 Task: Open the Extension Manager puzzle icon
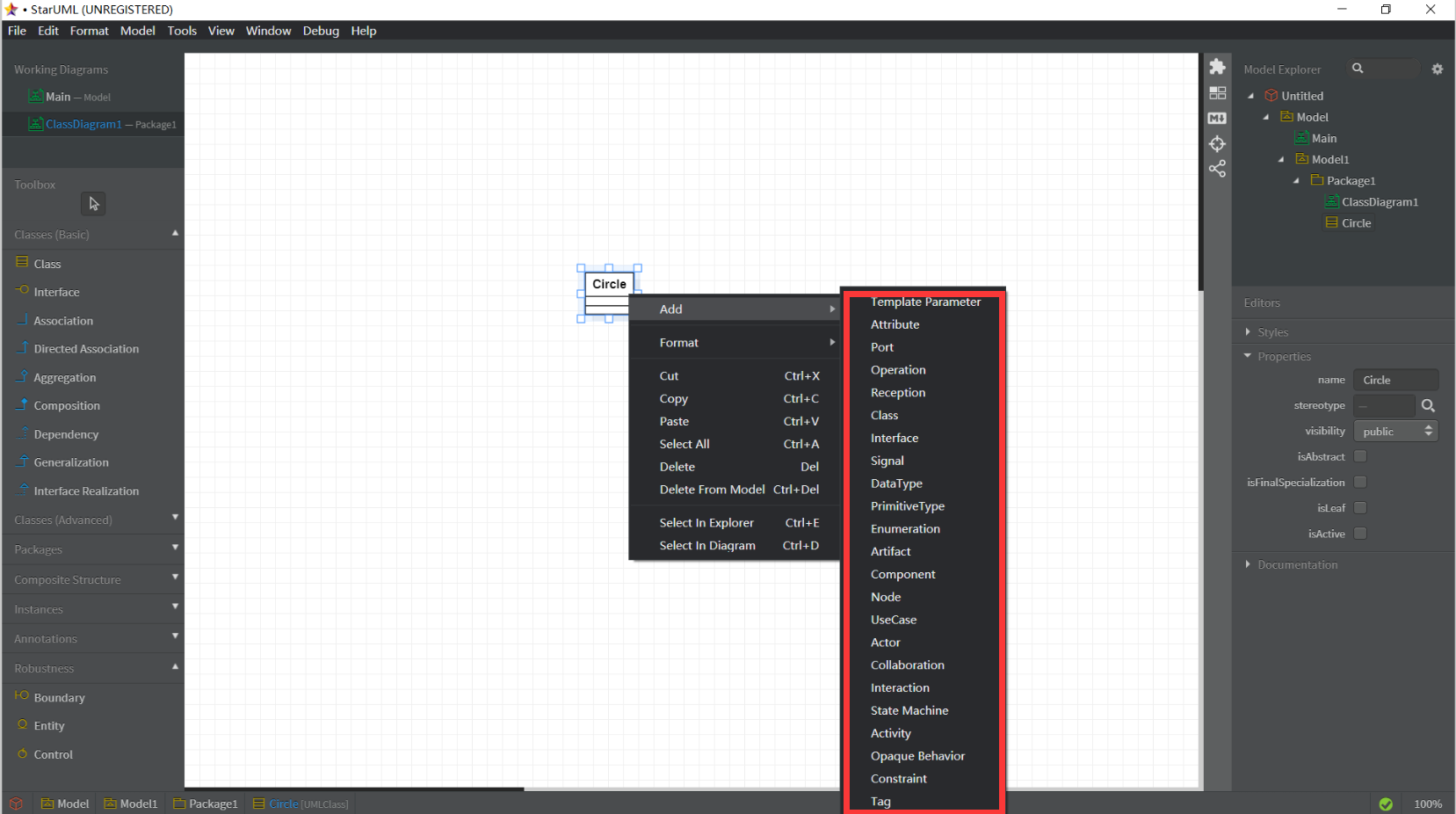[1217, 67]
